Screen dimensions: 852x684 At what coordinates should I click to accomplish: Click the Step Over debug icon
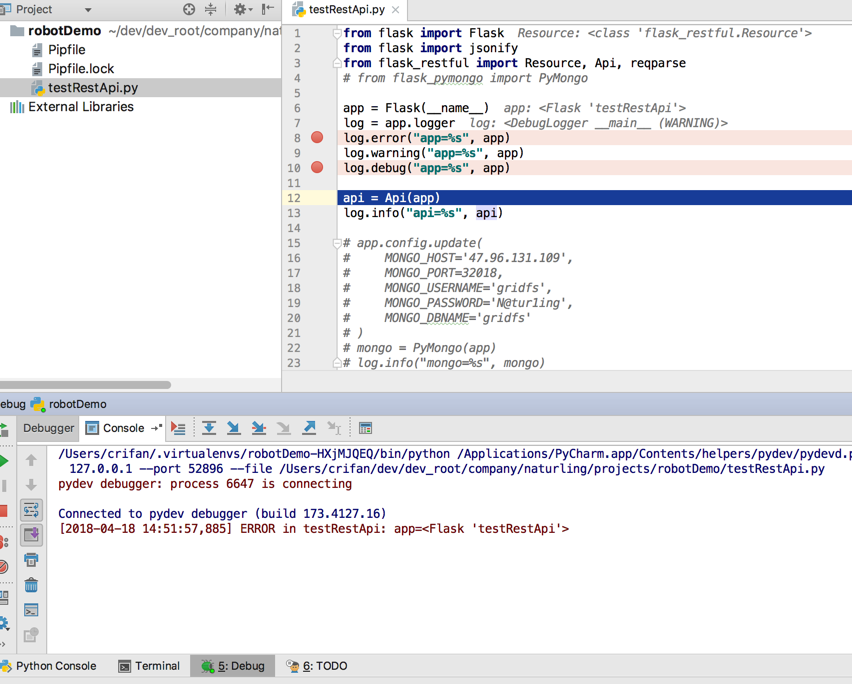click(209, 428)
